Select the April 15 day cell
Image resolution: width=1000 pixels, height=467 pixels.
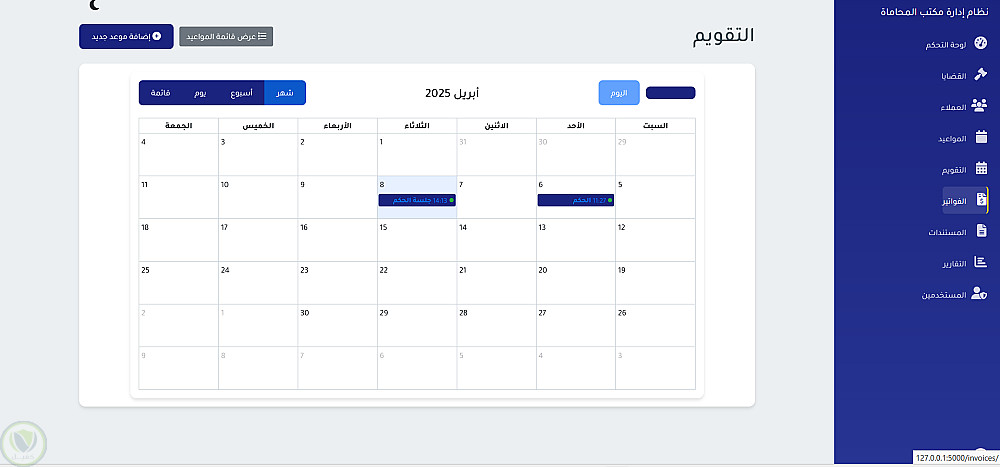pos(417,240)
